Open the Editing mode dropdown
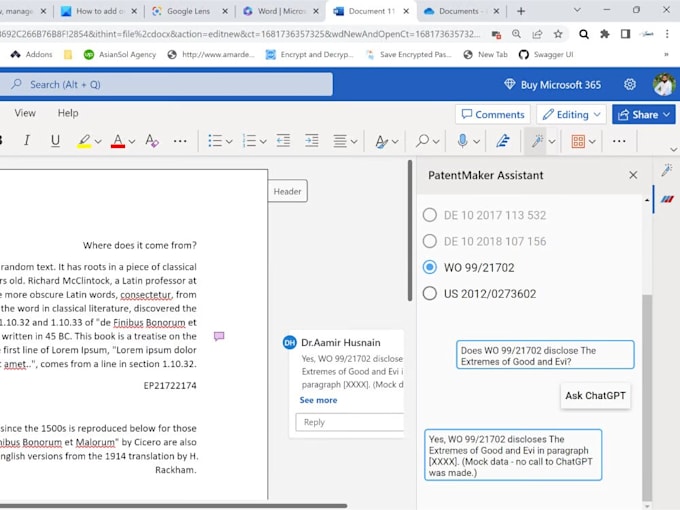This screenshot has height=510, width=680. pyautogui.click(x=571, y=114)
